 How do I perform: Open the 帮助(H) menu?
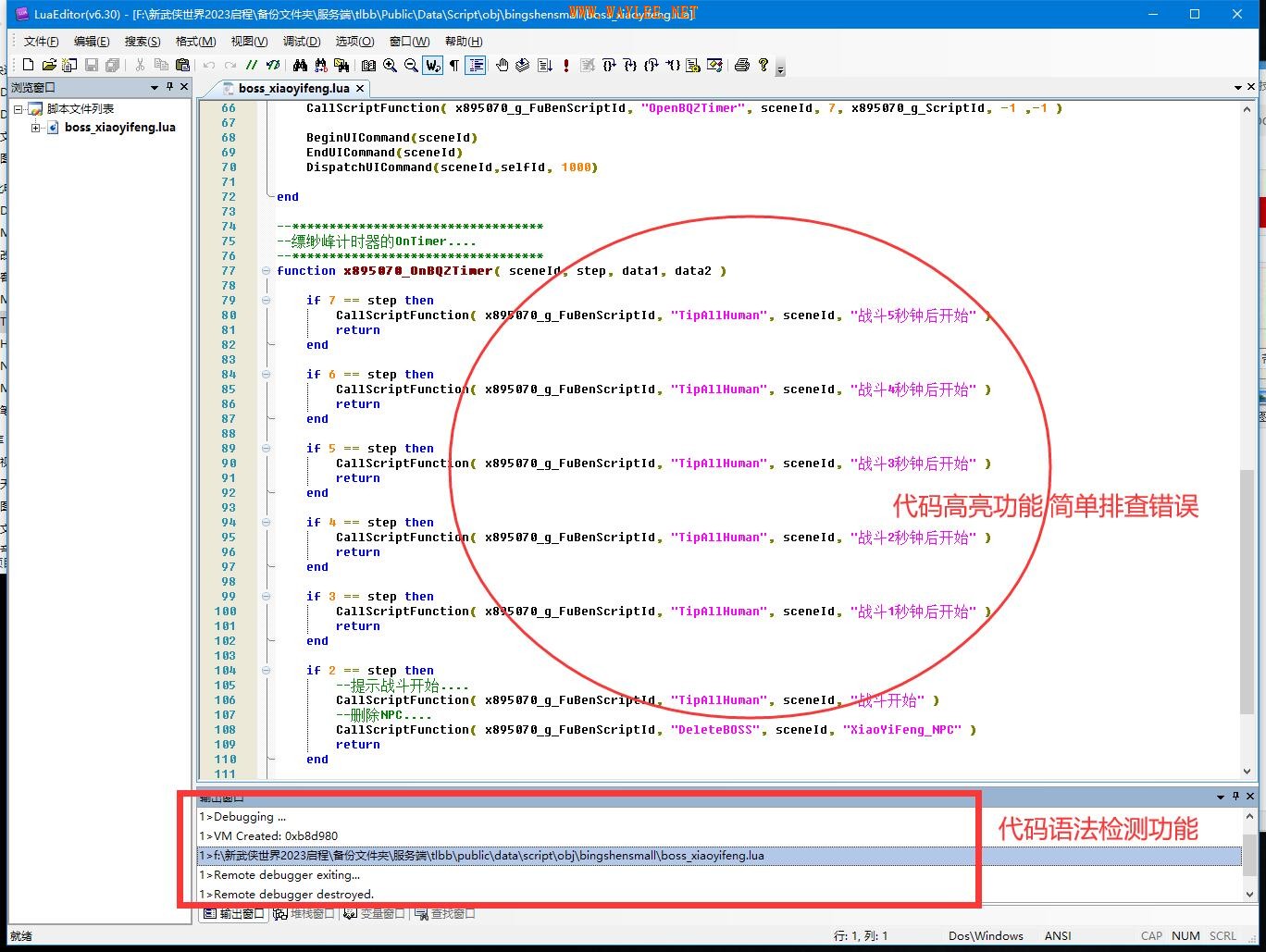(x=464, y=42)
